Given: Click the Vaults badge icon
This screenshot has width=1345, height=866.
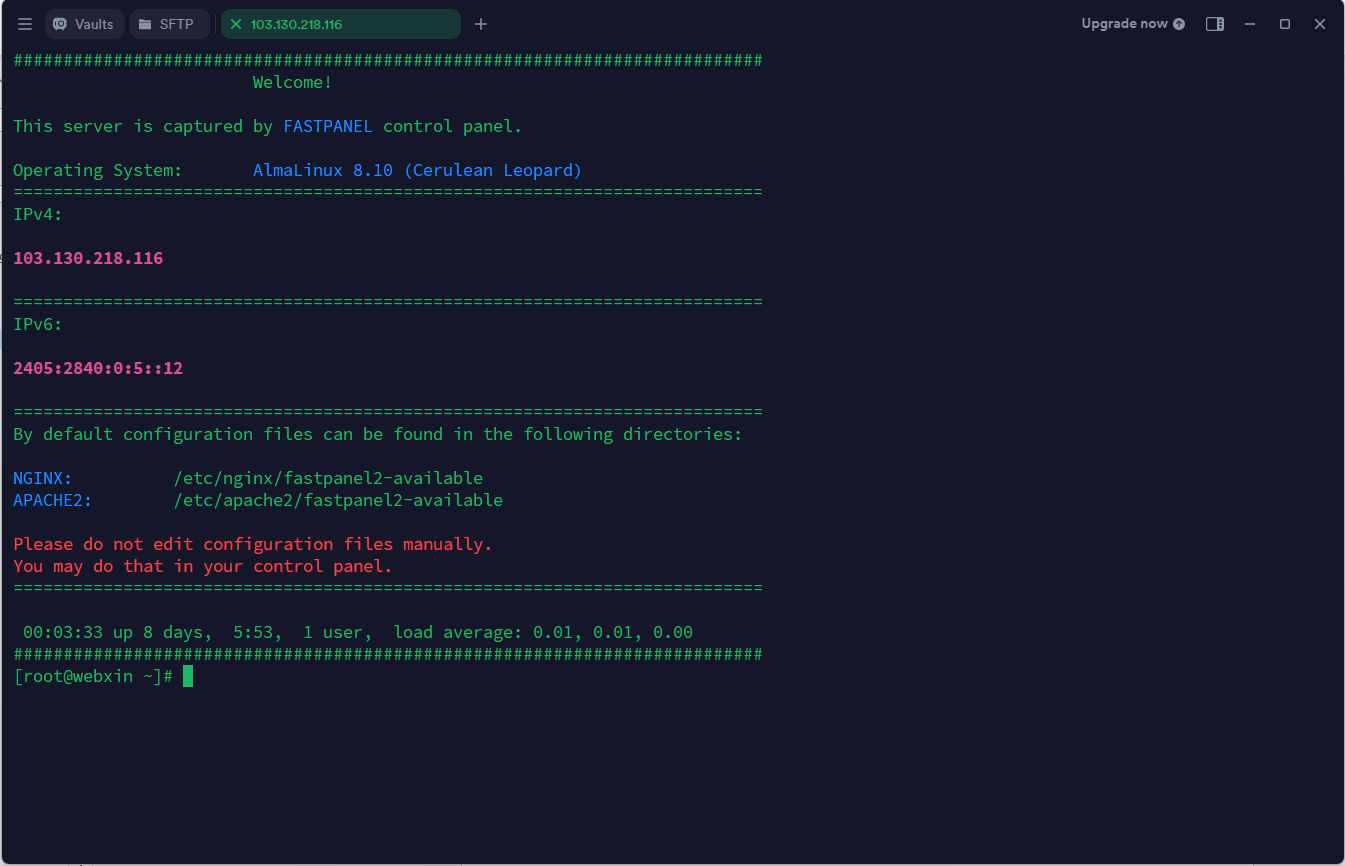Looking at the screenshot, I should (x=60, y=24).
